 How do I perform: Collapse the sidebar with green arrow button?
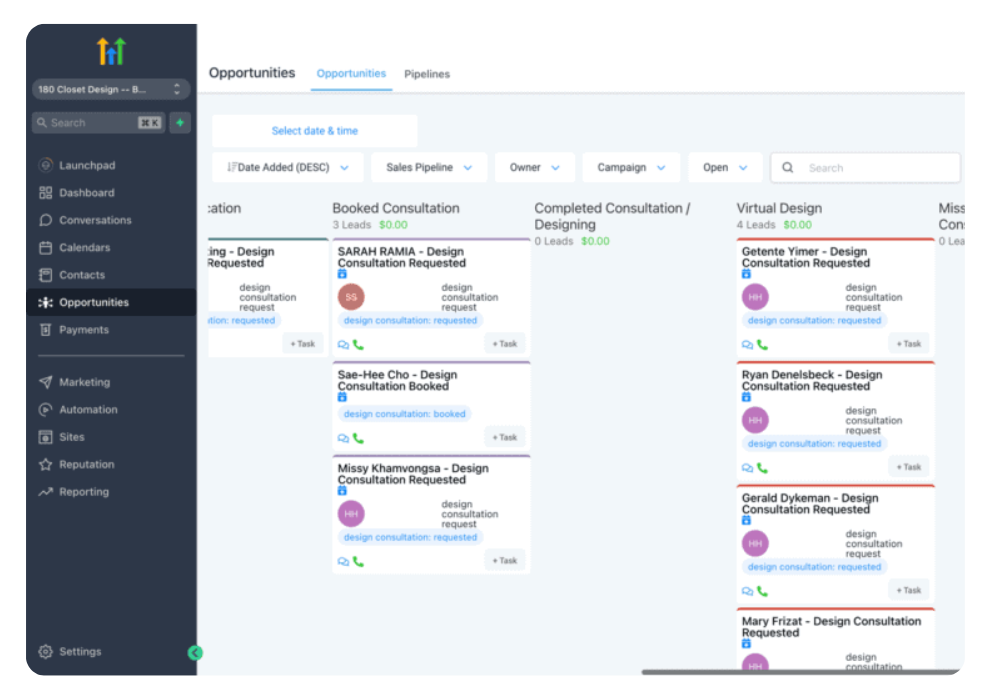pyautogui.click(x=195, y=653)
